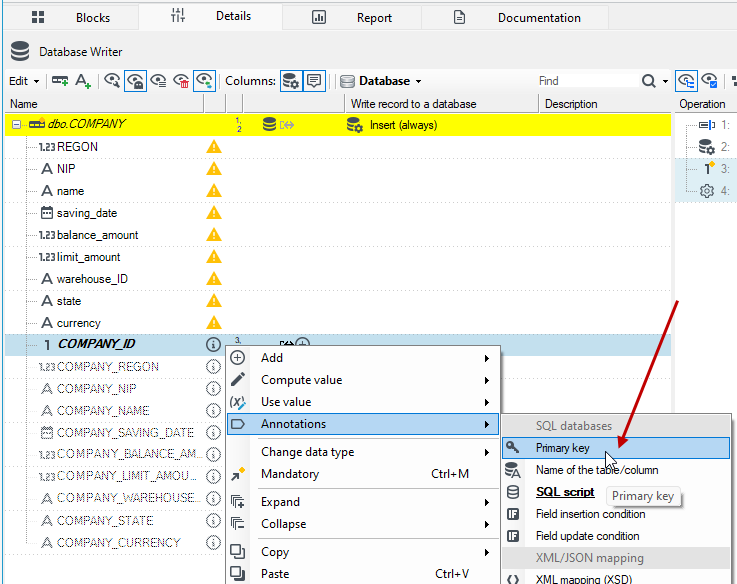This screenshot has width=737, height=584.
Task: Click the SQL script database icon
Action: 513,492
